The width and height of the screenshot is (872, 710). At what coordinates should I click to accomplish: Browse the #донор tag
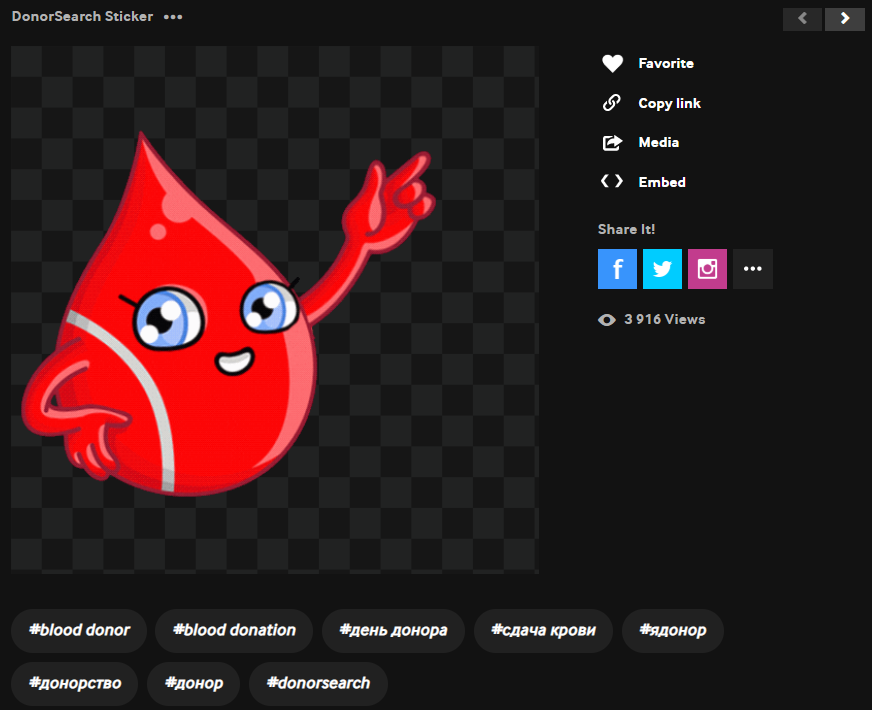point(194,684)
